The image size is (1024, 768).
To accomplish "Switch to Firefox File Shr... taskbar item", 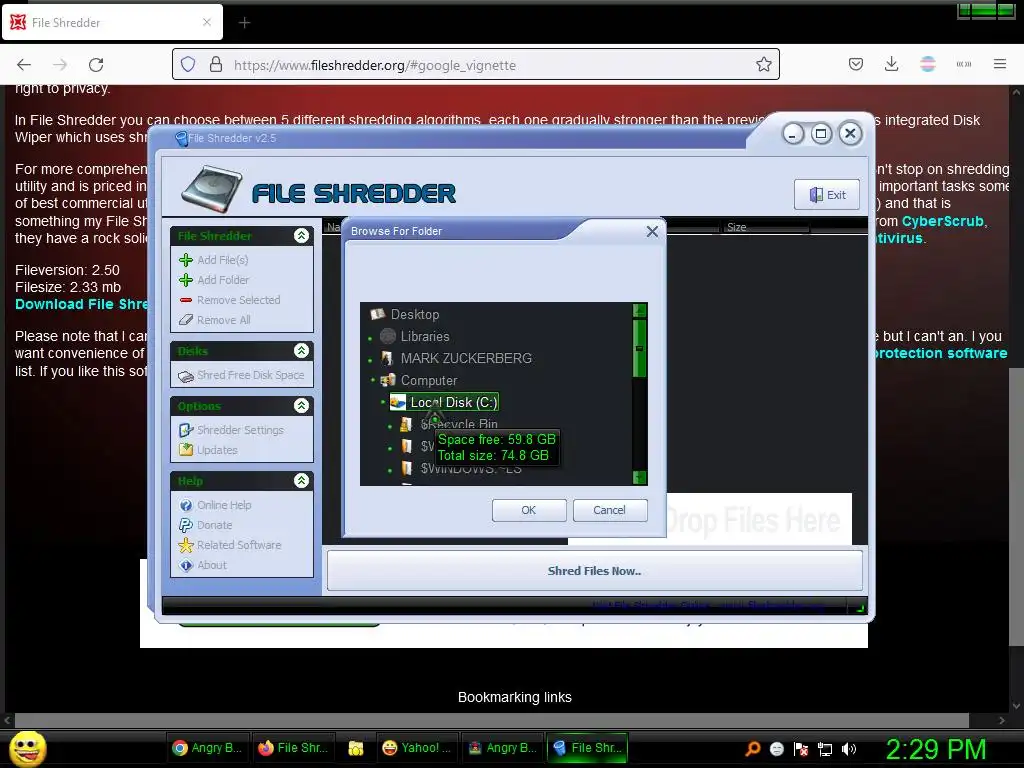I will point(293,748).
